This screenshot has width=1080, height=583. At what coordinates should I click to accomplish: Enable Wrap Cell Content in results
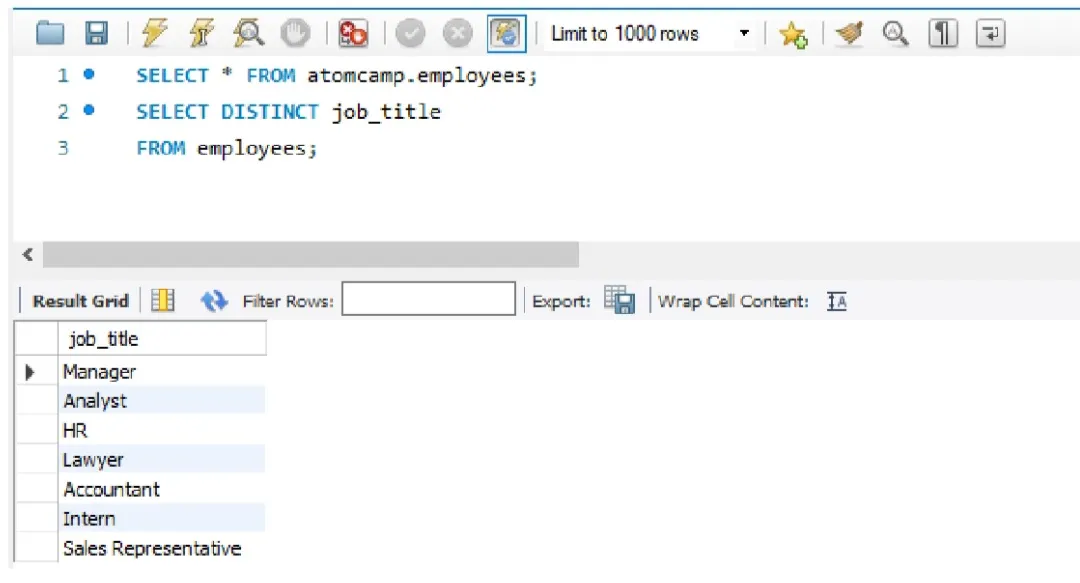836,300
